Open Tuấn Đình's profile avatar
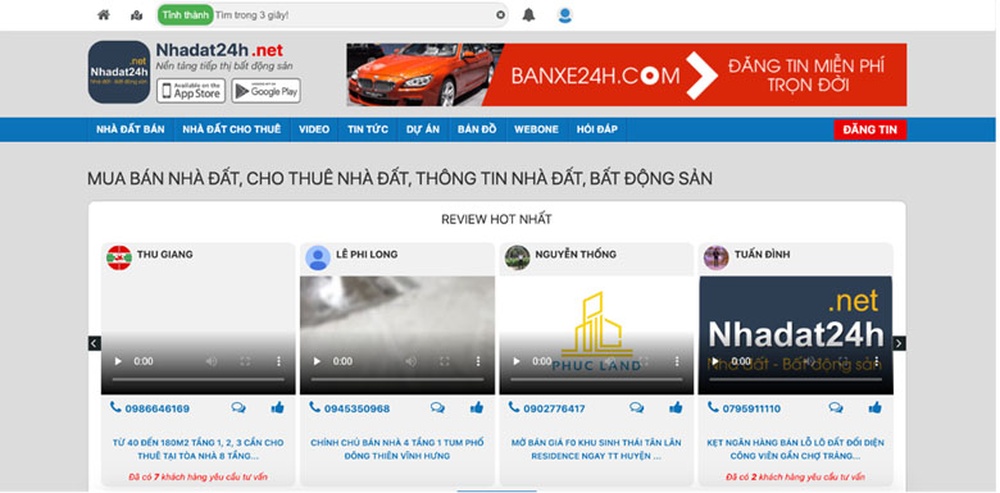The width and height of the screenshot is (1000, 493). pos(716,258)
